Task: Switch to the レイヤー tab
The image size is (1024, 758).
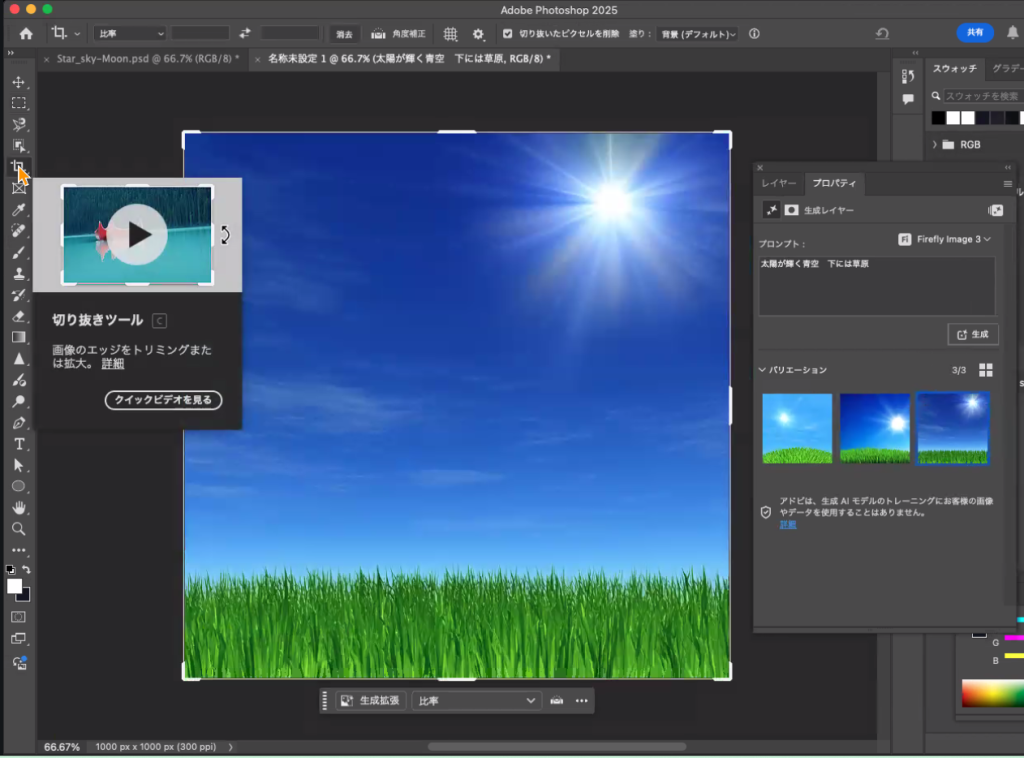Action: pyautogui.click(x=779, y=184)
